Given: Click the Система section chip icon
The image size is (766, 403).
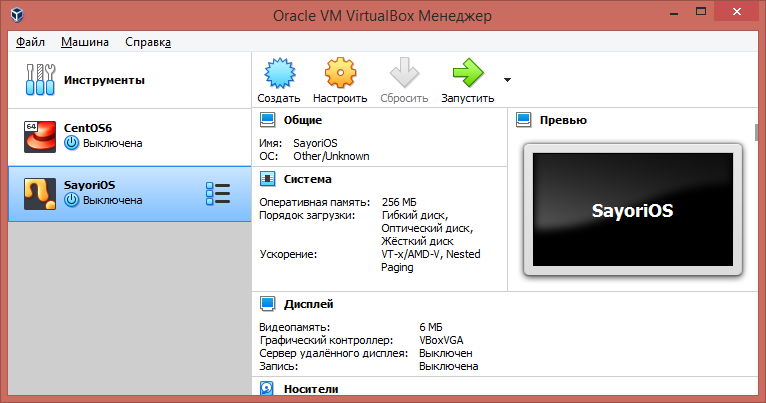Looking at the screenshot, I should coord(267,179).
